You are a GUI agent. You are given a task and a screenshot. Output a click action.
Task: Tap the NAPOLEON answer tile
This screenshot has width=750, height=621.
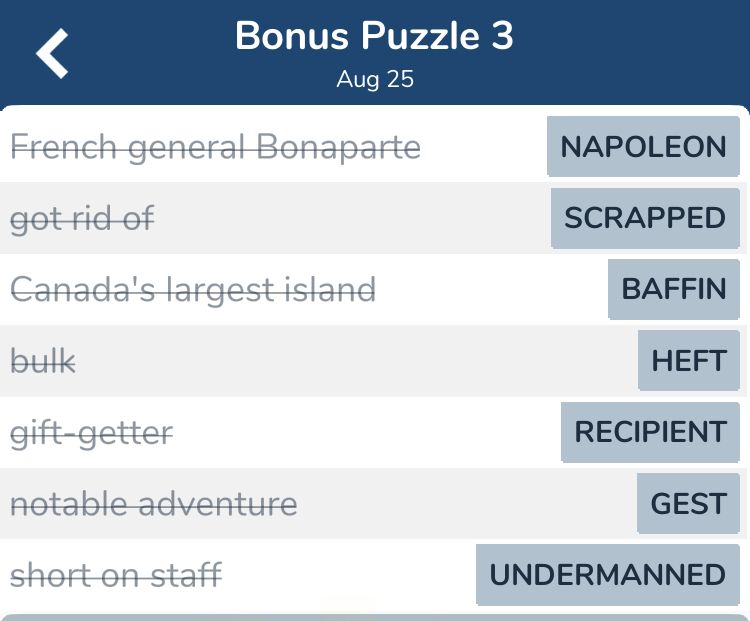(643, 146)
